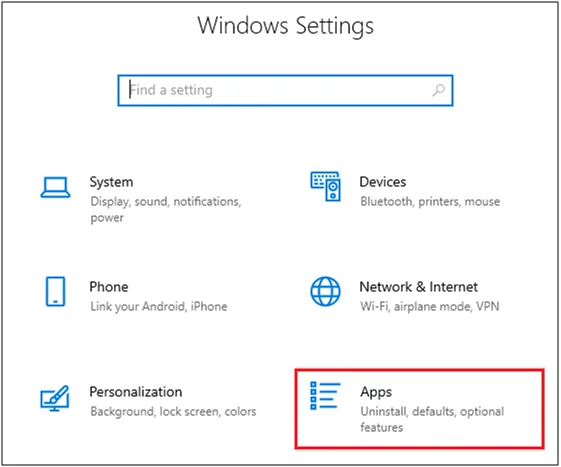Open the System category title
This screenshot has width=561, height=467.
(111, 182)
